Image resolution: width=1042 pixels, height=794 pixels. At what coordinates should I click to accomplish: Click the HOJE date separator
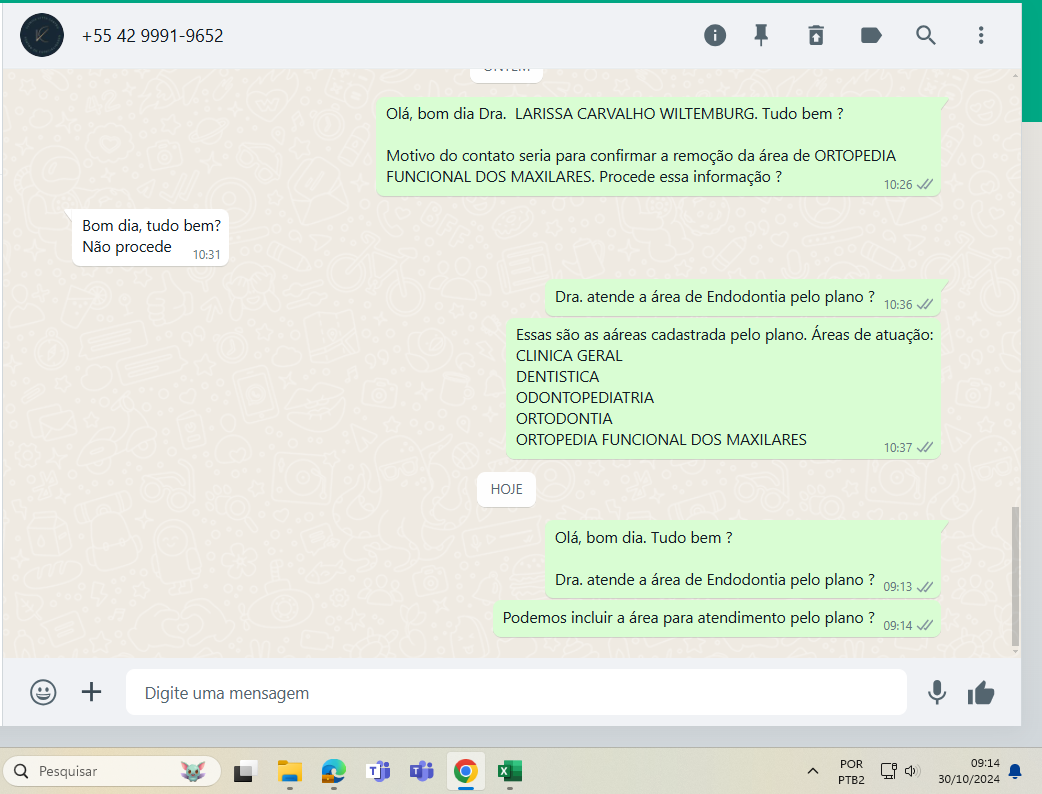tap(506, 489)
